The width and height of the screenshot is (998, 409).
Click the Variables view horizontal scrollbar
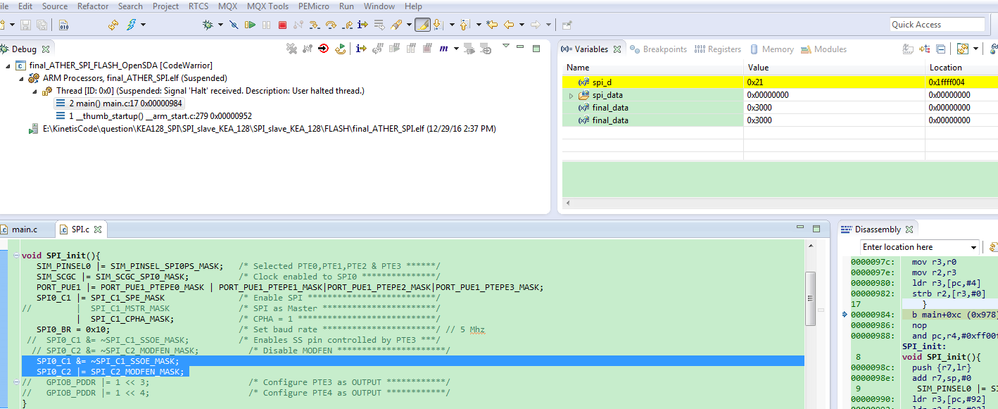tap(780, 203)
